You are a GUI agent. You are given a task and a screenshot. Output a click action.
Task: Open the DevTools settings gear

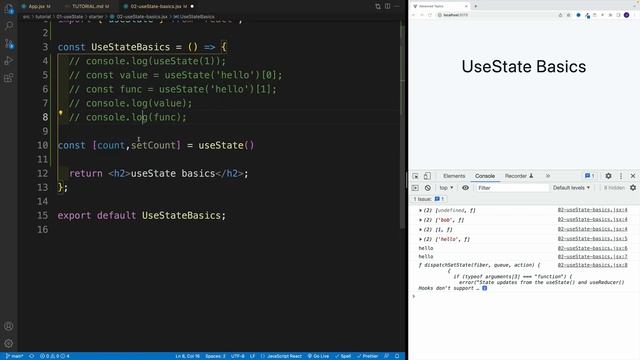(x=608, y=176)
